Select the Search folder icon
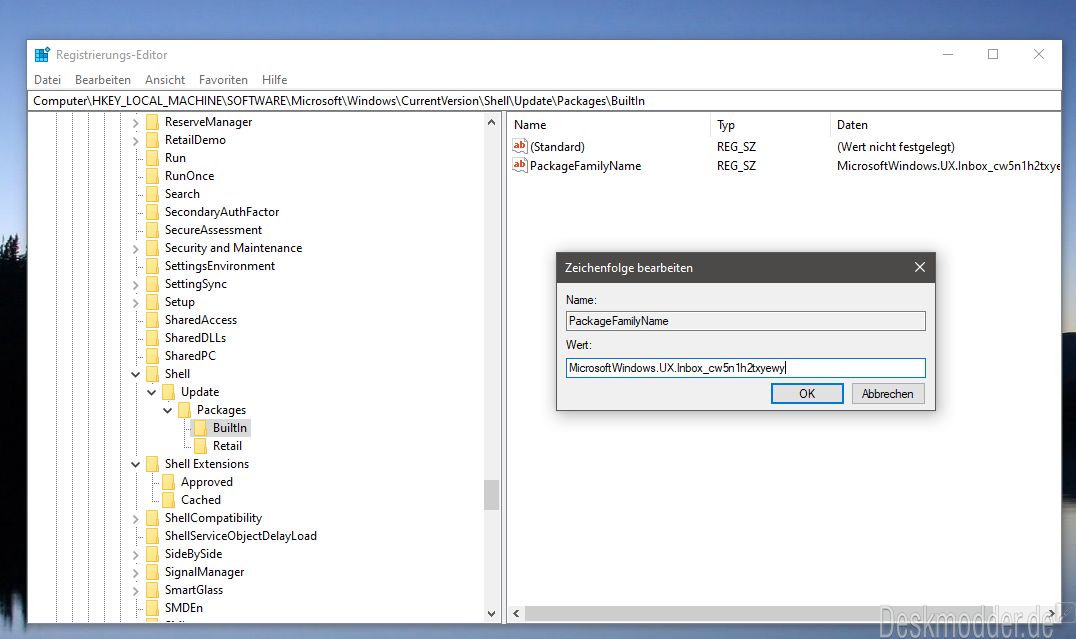The height and width of the screenshot is (639, 1076). point(152,194)
